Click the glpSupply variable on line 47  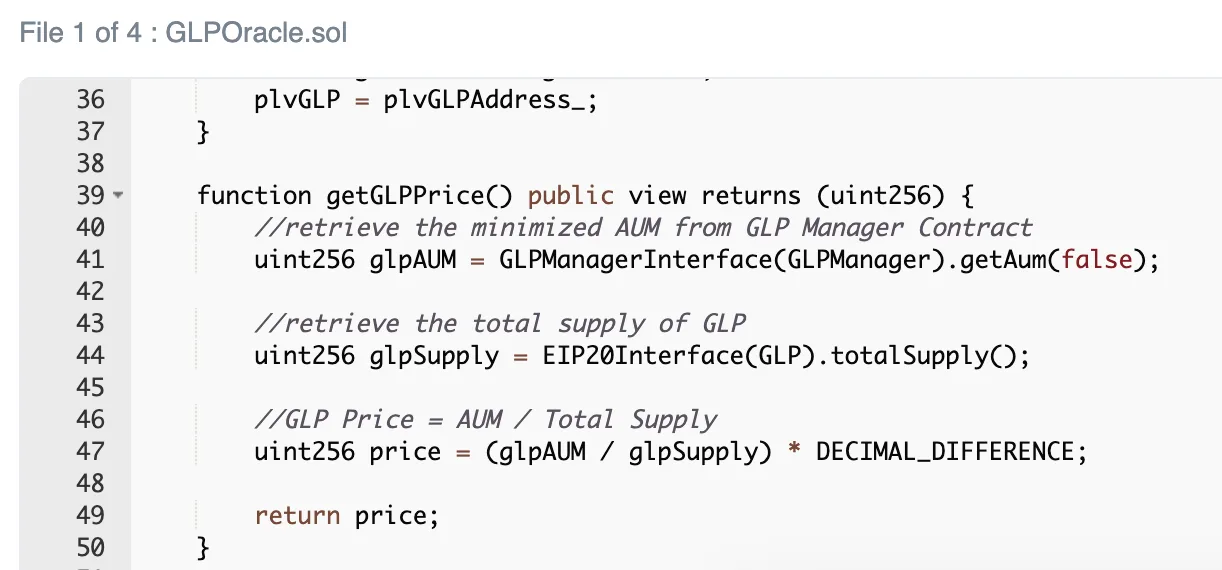coord(693,452)
